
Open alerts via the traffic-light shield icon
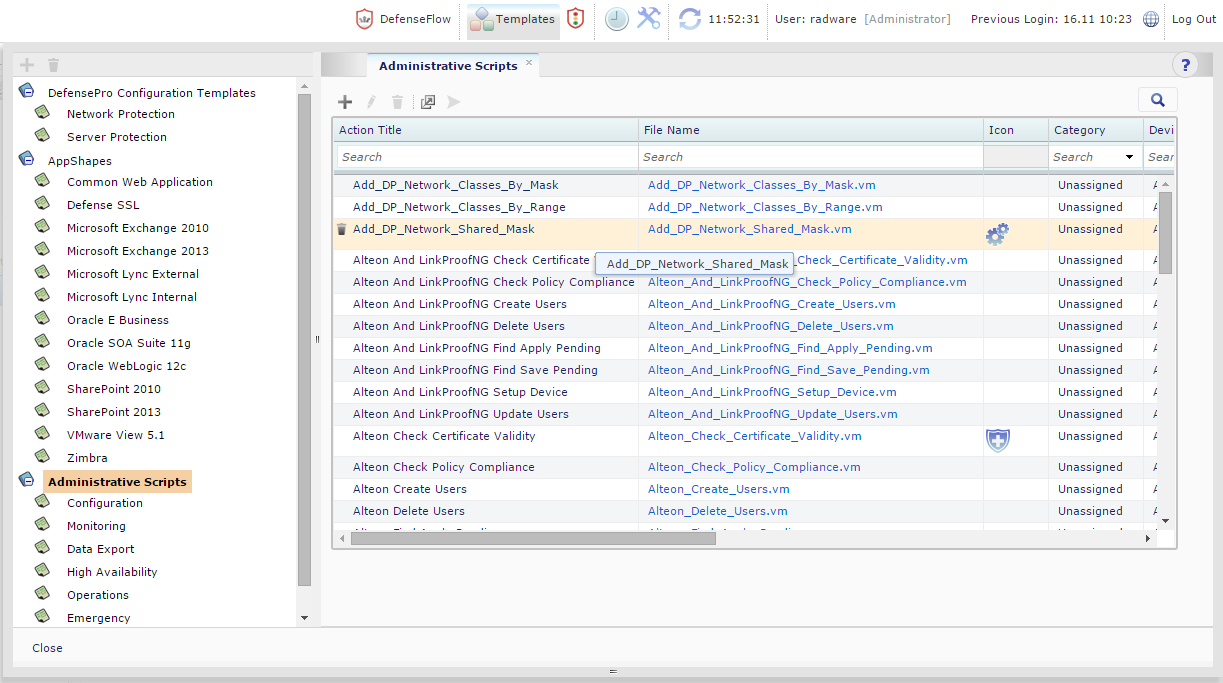(575, 18)
